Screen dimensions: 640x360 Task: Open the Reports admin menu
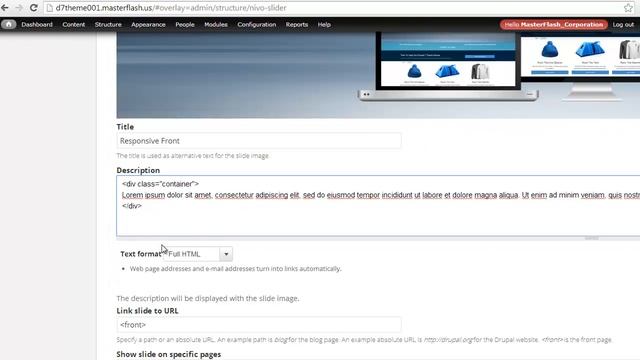(297, 24)
